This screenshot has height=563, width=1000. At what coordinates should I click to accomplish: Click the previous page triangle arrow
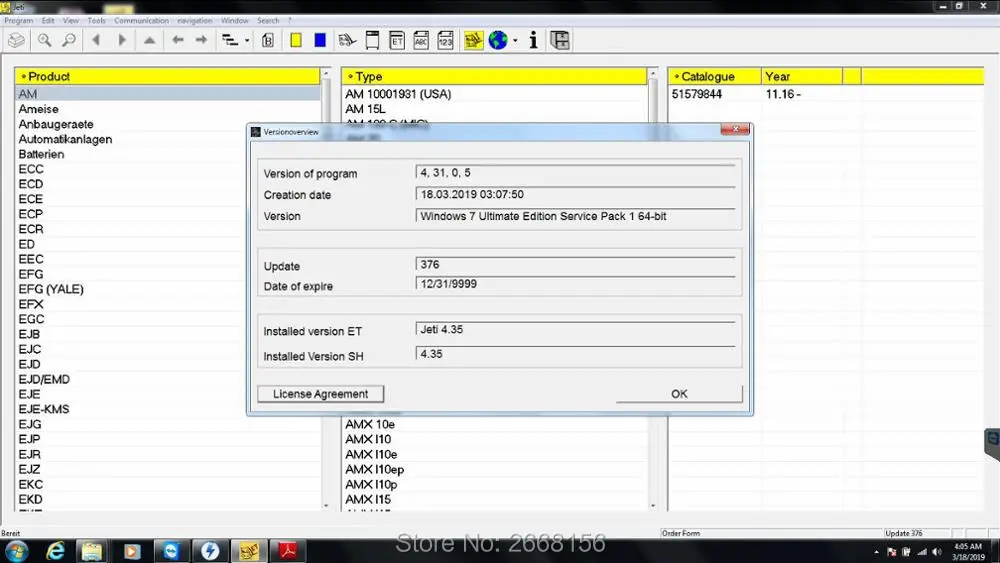[96, 40]
